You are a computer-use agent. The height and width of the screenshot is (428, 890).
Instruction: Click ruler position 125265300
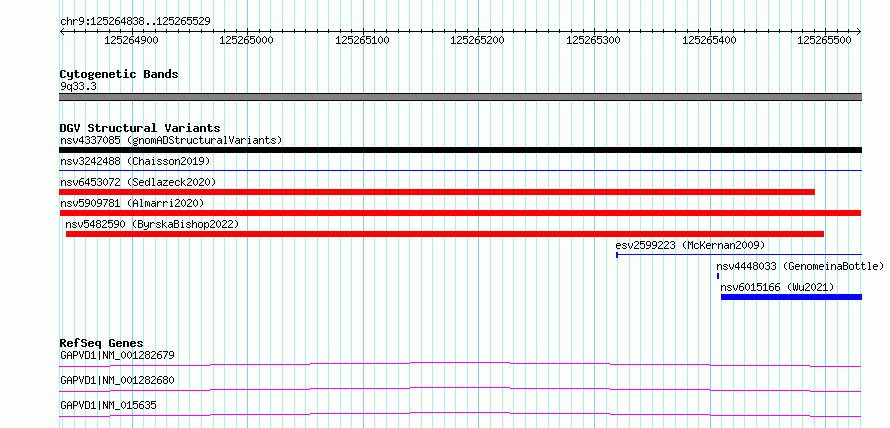tap(594, 40)
